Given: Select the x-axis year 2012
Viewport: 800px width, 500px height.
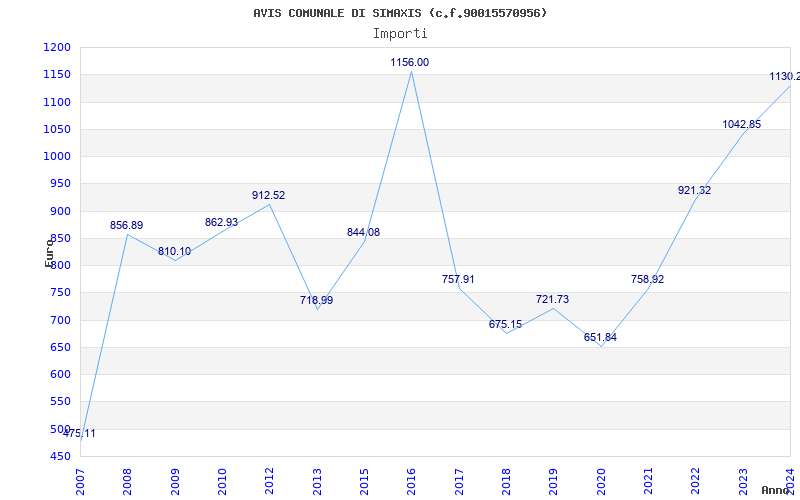Looking at the screenshot, I should [269, 482].
